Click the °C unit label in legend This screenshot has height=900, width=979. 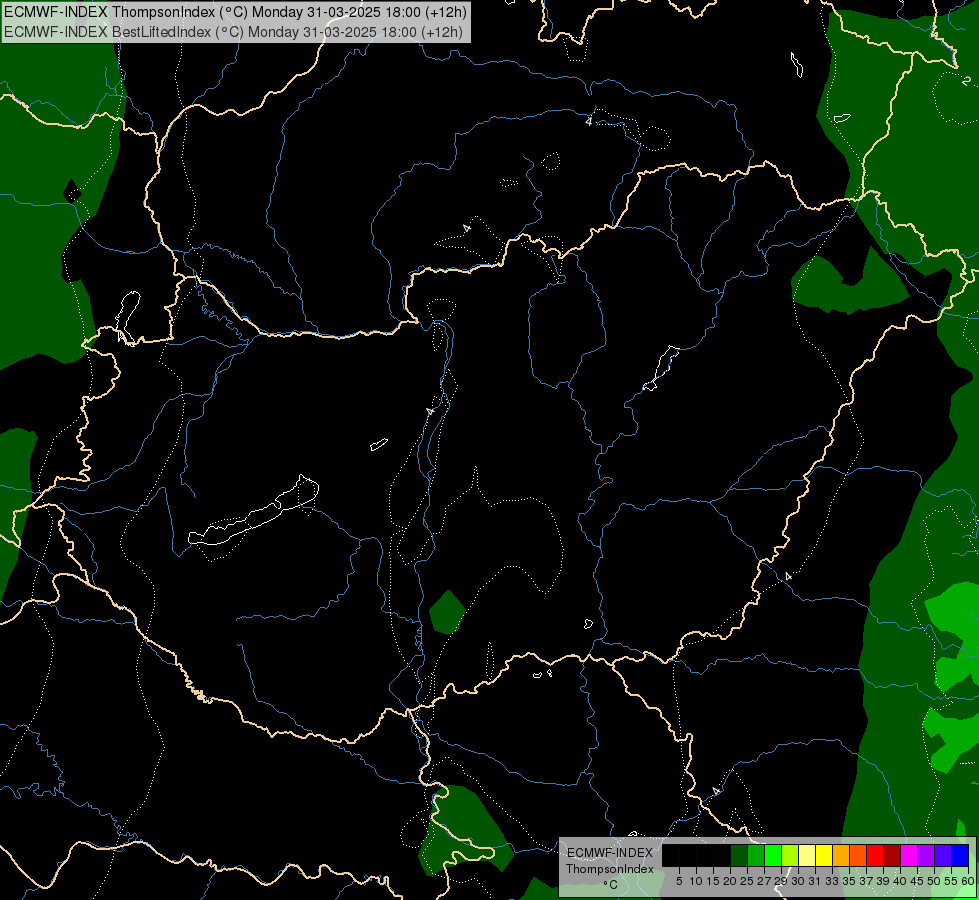[x=611, y=885]
